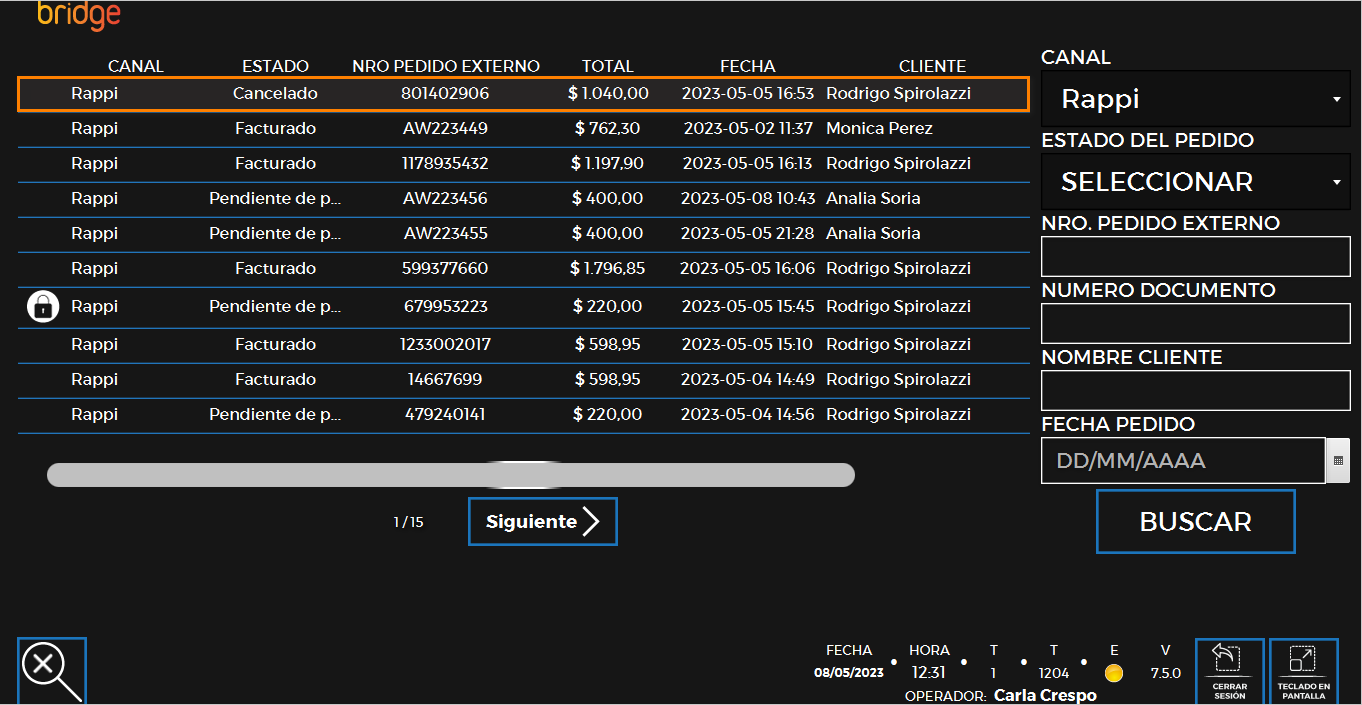
Task: Click the CANAL column header
Action: (136, 66)
